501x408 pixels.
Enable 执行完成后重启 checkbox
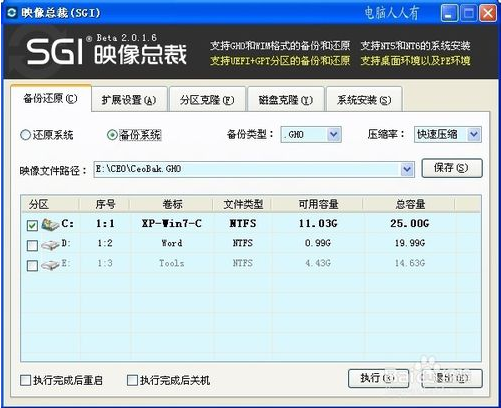point(26,380)
